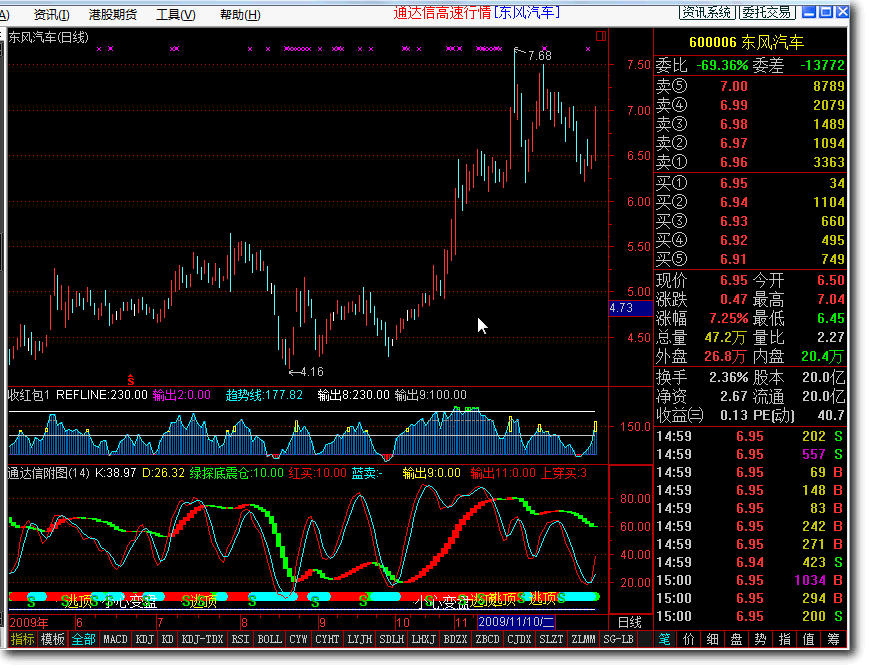The width and height of the screenshot is (869, 668).
Task: Click the red S marker below chart
Action: 131,380
